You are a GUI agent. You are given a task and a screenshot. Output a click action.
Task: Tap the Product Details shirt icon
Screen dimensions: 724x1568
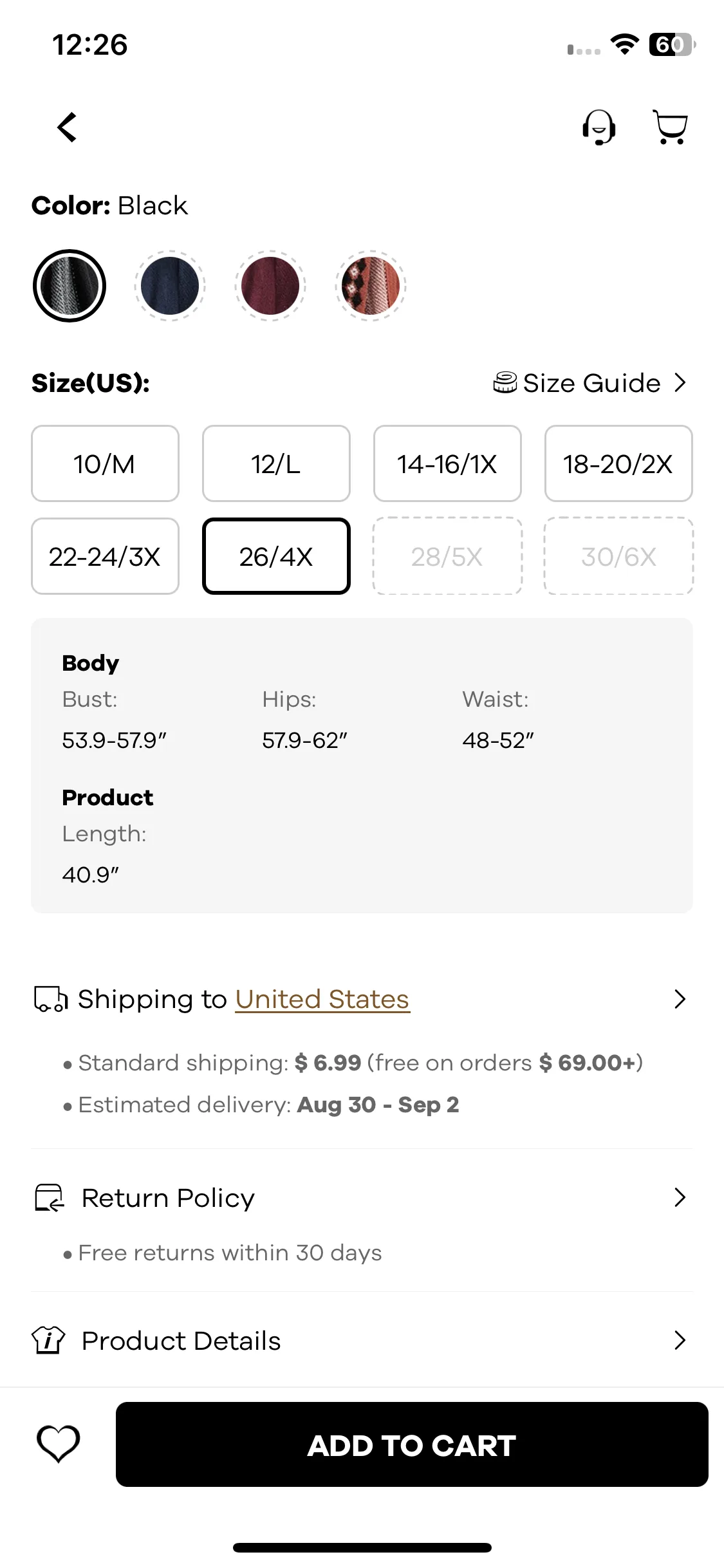click(48, 1340)
